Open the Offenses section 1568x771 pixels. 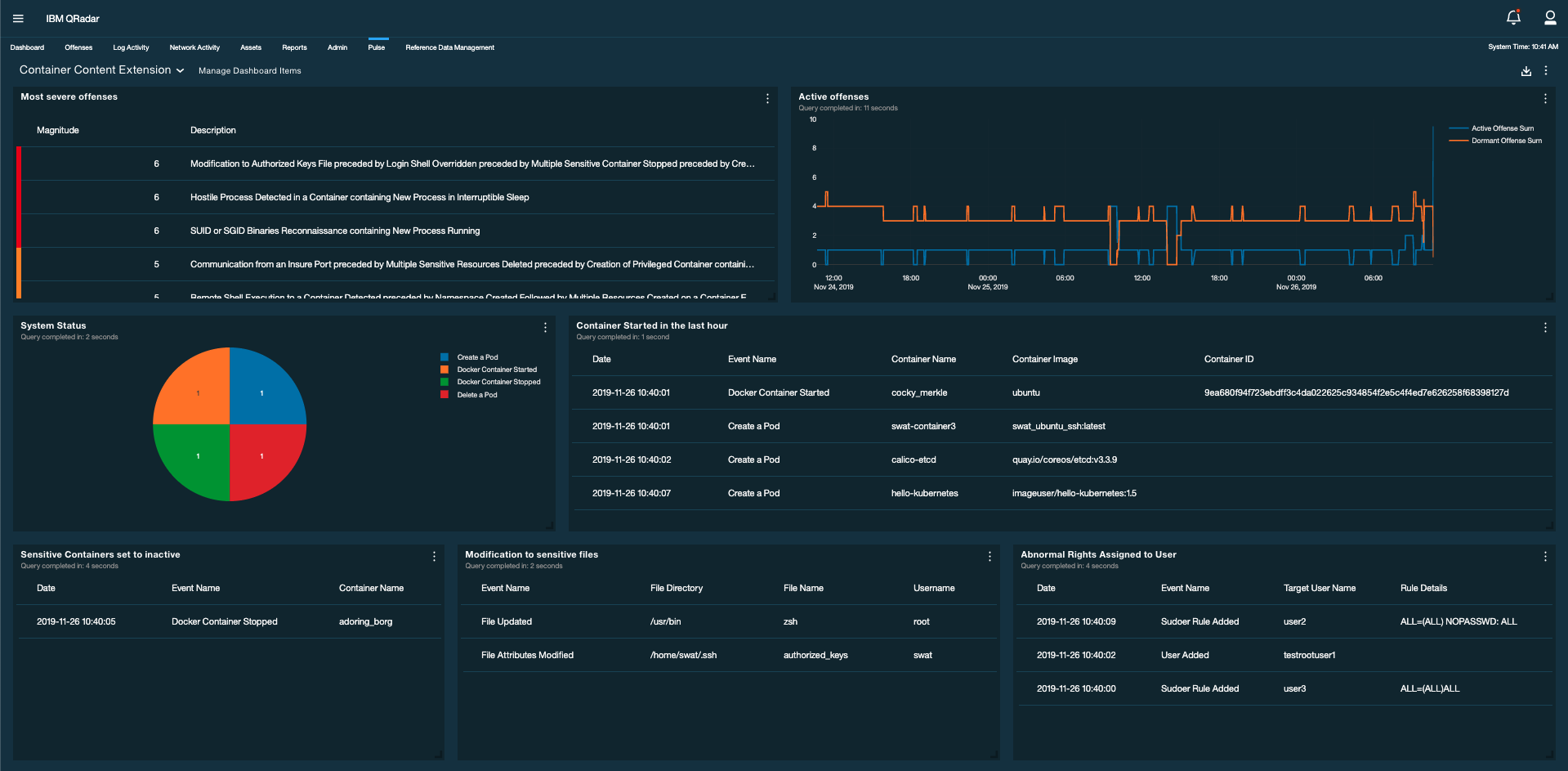click(x=78, y=47)
